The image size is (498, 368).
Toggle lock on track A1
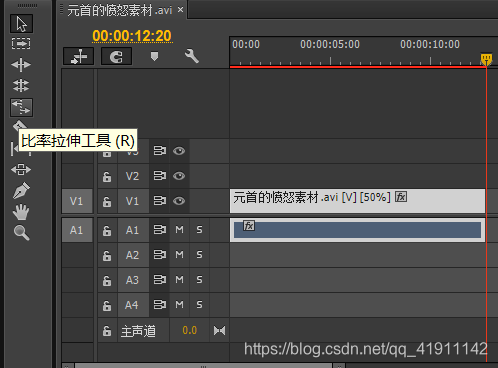point(107,230)
